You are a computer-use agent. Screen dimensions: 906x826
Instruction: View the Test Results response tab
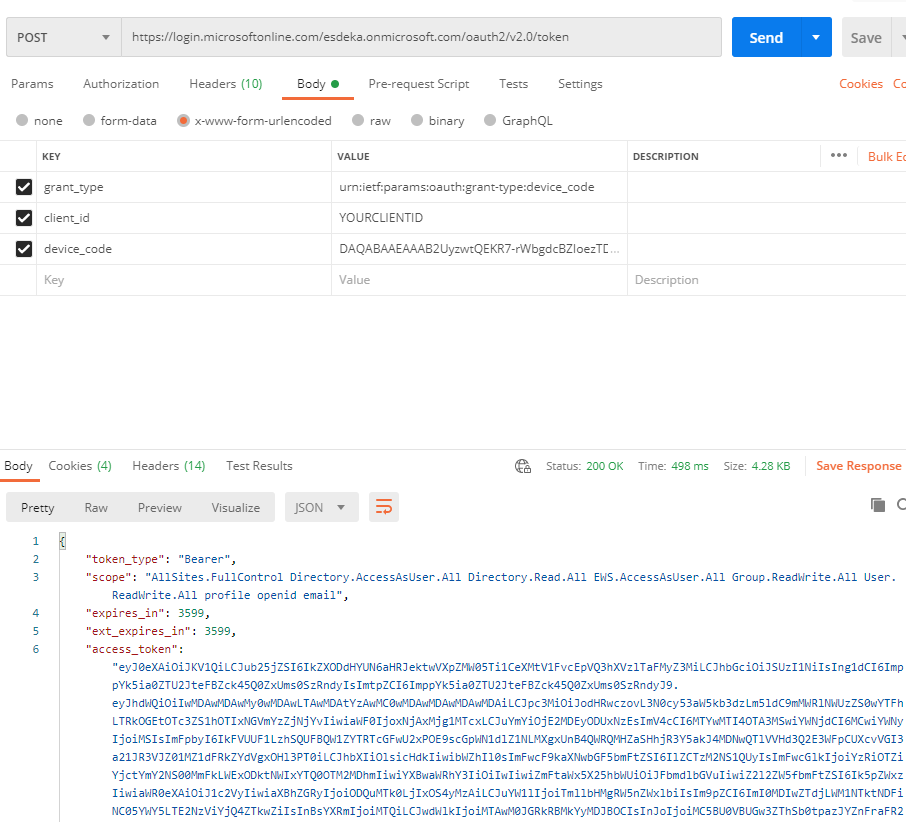point(259,466)
